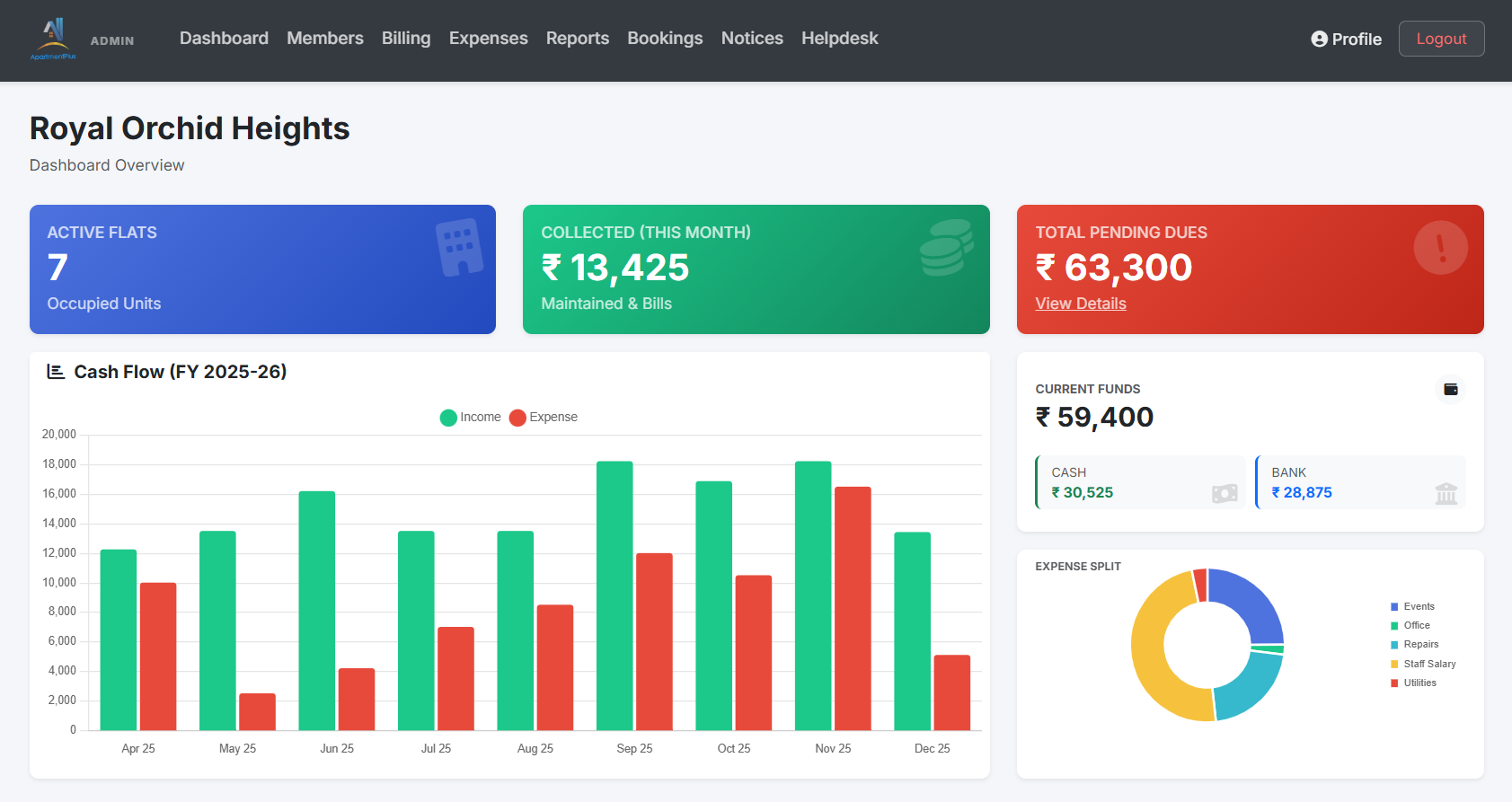This screenshot has width=1512, height=802.
Task: Click the Active Flats card
Action: [262, 269]
